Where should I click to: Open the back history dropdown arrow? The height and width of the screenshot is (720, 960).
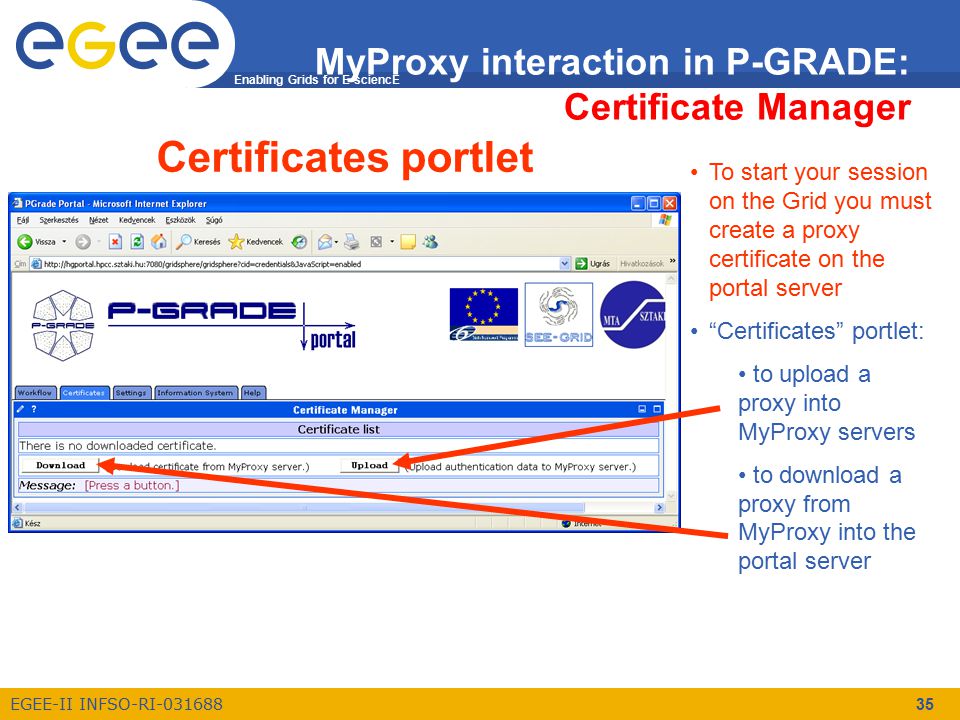coord(64,242)
